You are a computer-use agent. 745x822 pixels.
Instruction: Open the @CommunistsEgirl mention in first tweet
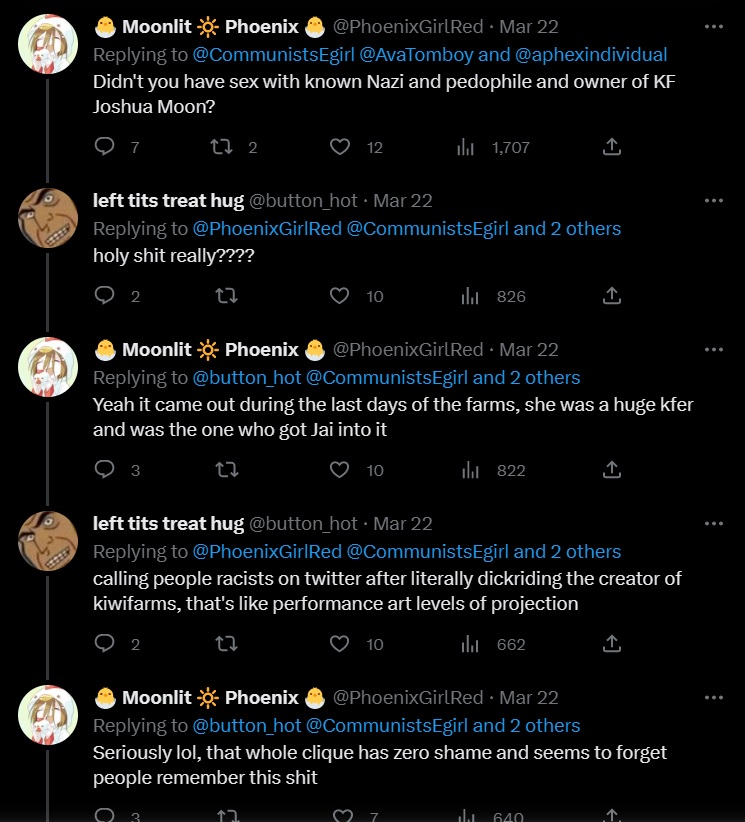(274, 55)
